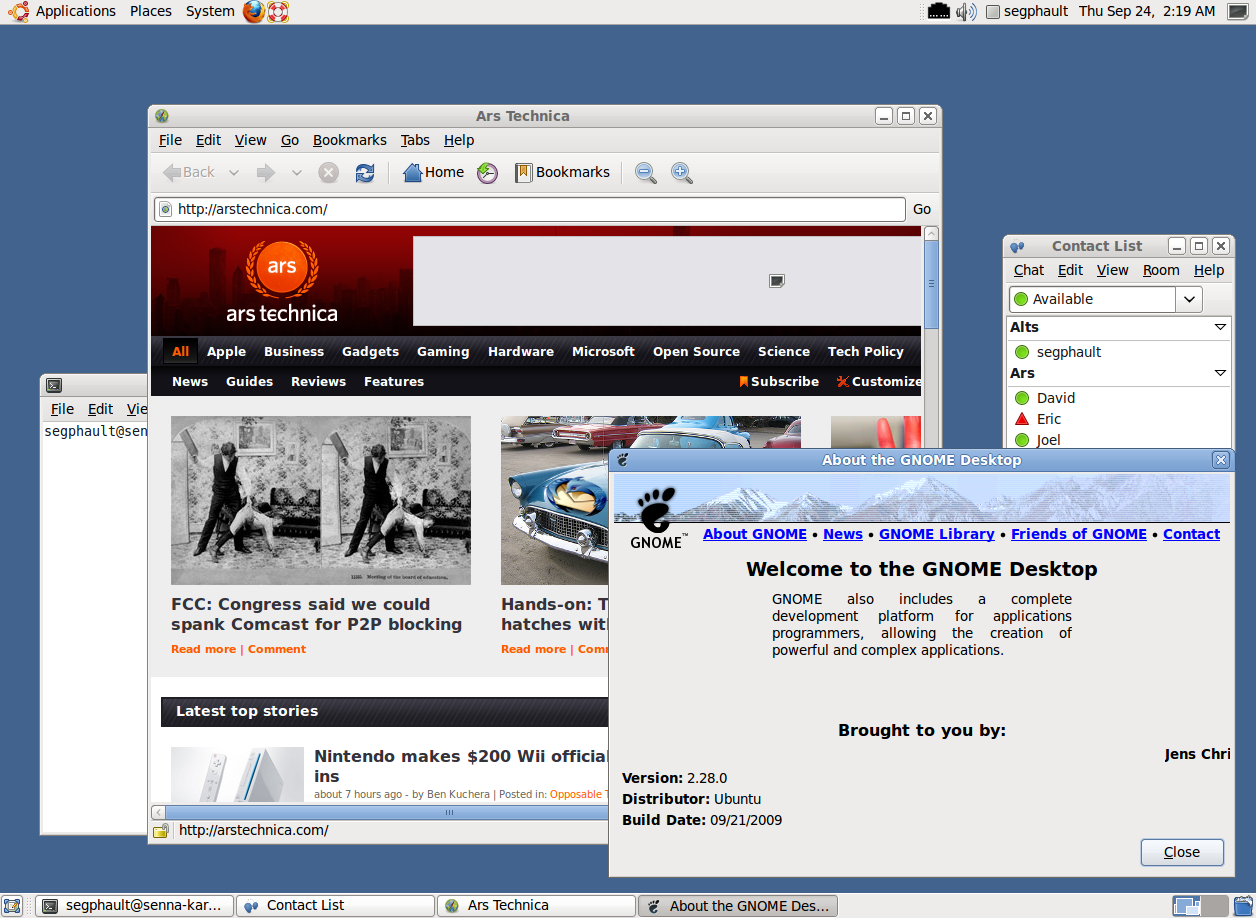This screenshot has width=1256, height=918.
Task: Select contact Eric in Contact List
Action: [x=1049, y=419]
